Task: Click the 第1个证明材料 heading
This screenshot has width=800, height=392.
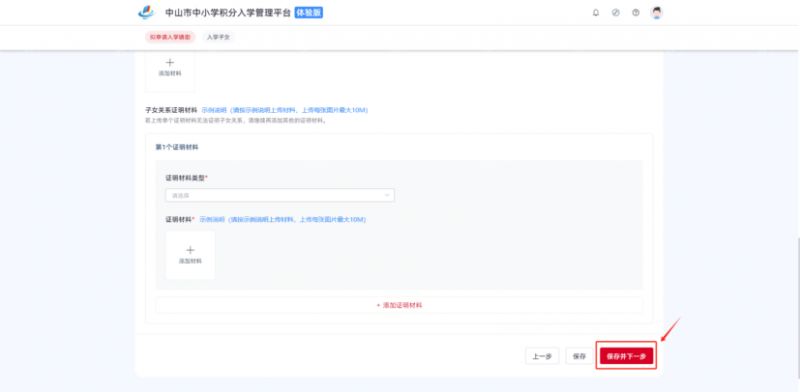Action: [x=177, y=148]
